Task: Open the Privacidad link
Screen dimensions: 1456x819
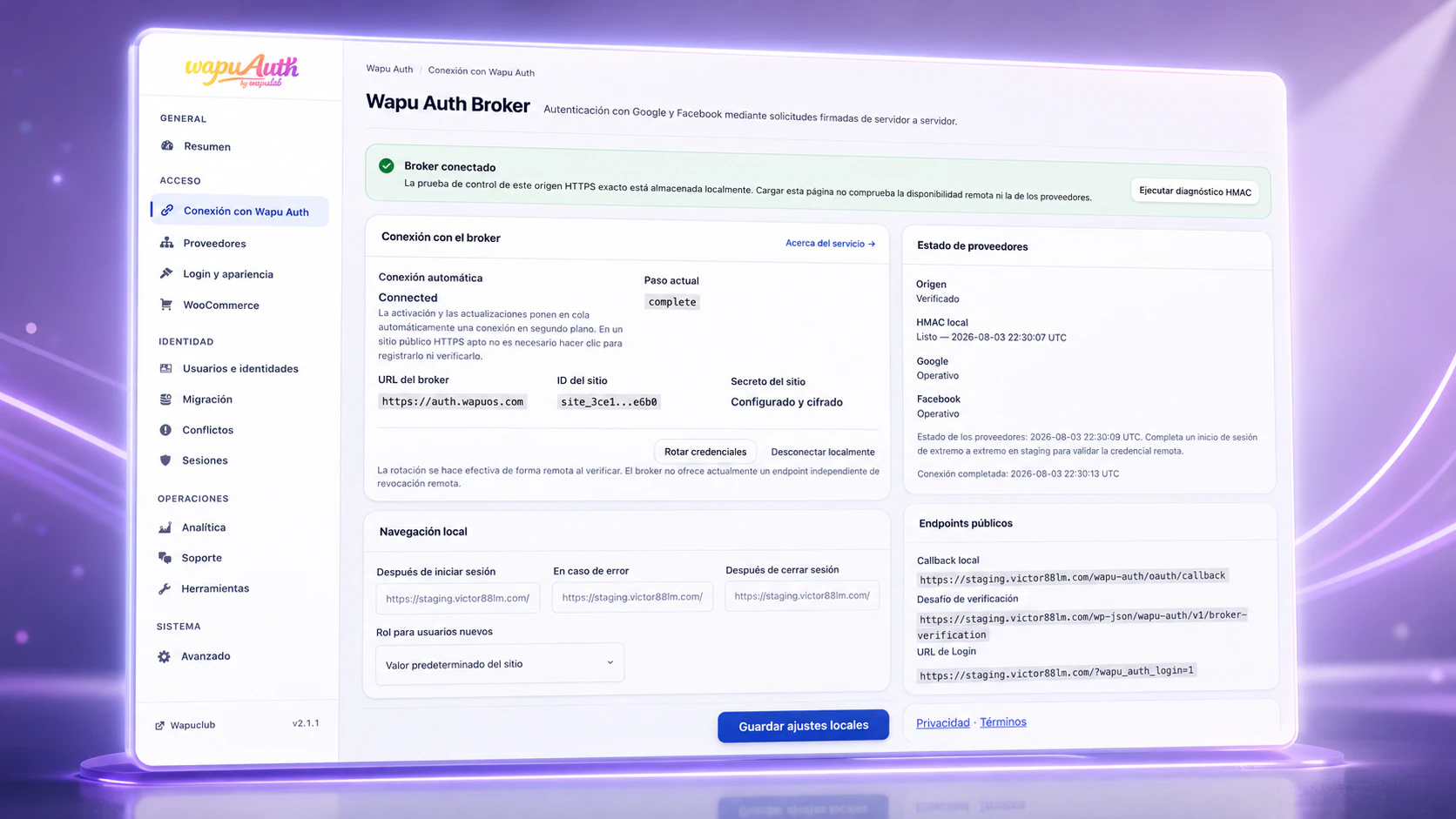Action: coord(942,722)
